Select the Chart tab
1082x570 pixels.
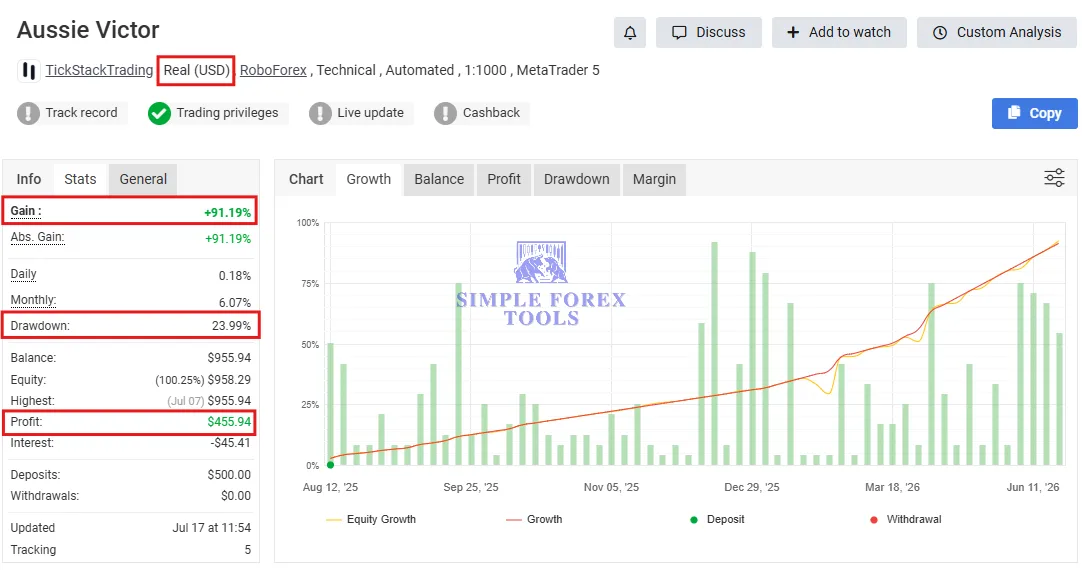(306, 179)
